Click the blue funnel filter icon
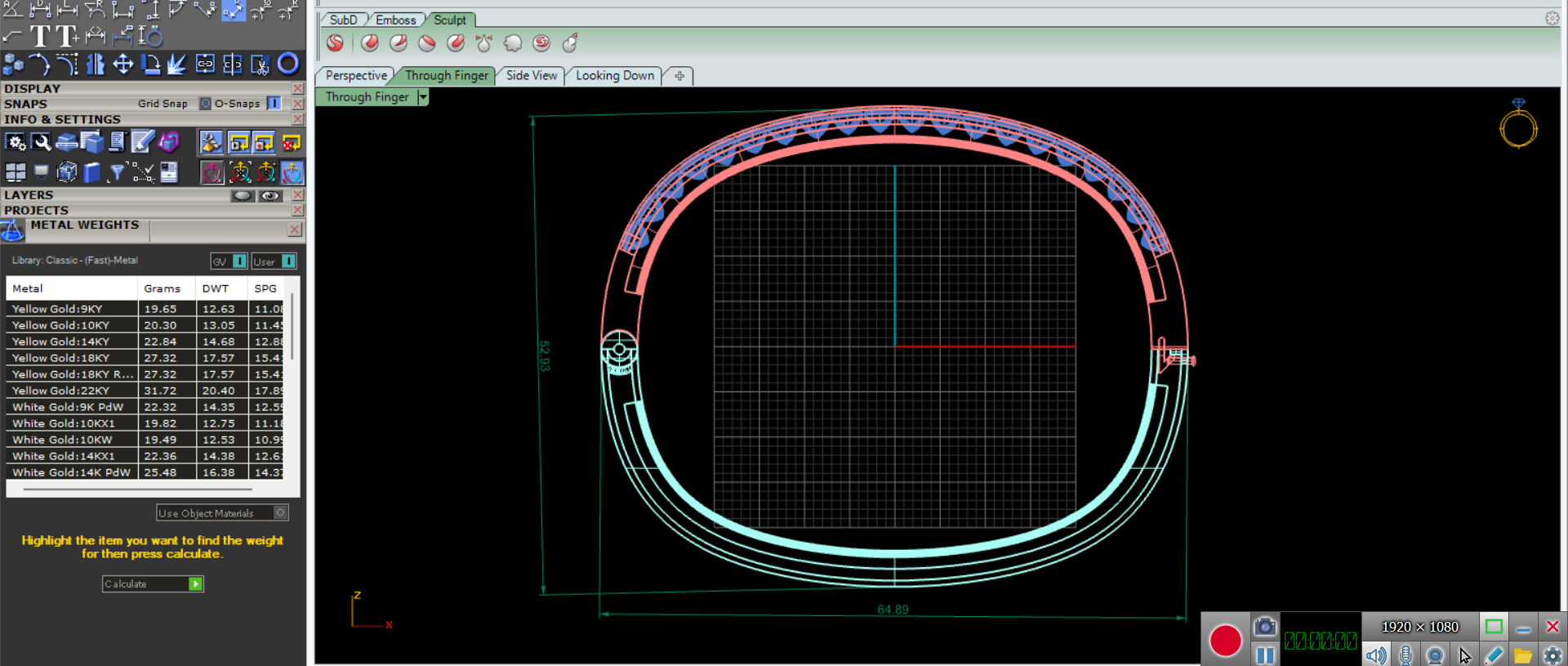Screen dimensions: 1568x666 point(117,172)
